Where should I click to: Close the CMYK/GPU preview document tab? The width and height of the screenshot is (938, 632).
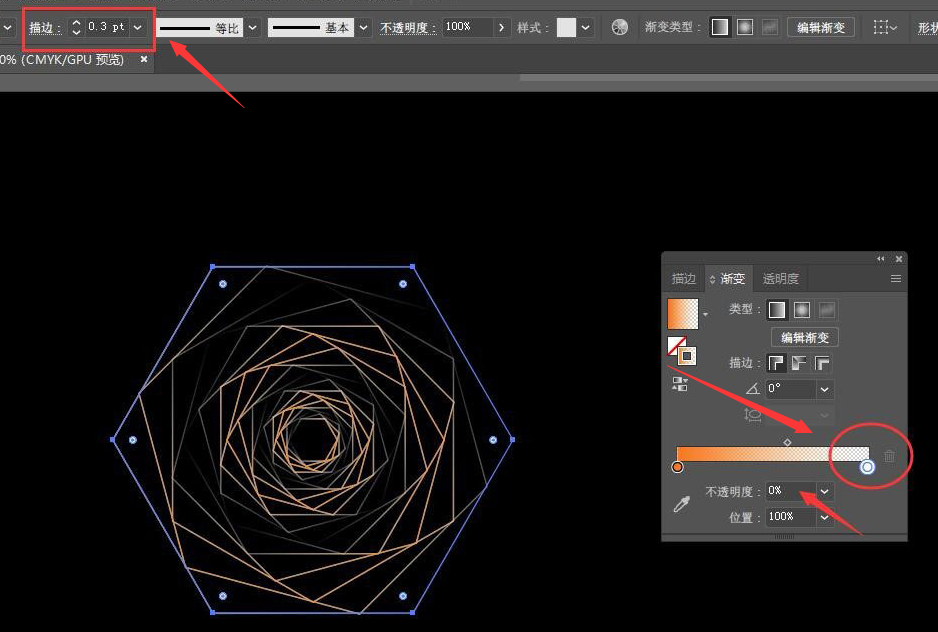pos(144,59)
